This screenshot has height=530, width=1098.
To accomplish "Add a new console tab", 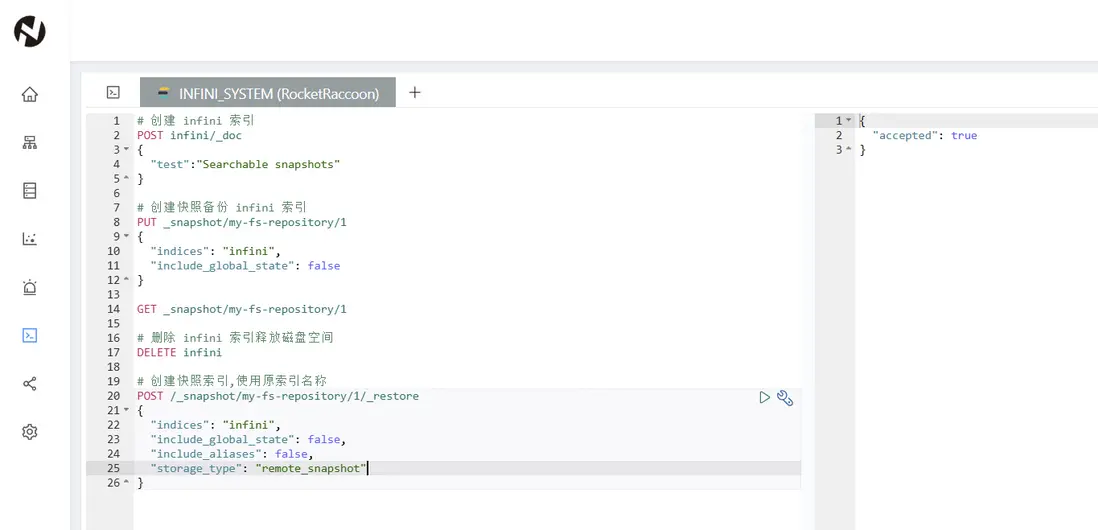I will (415, 92).
